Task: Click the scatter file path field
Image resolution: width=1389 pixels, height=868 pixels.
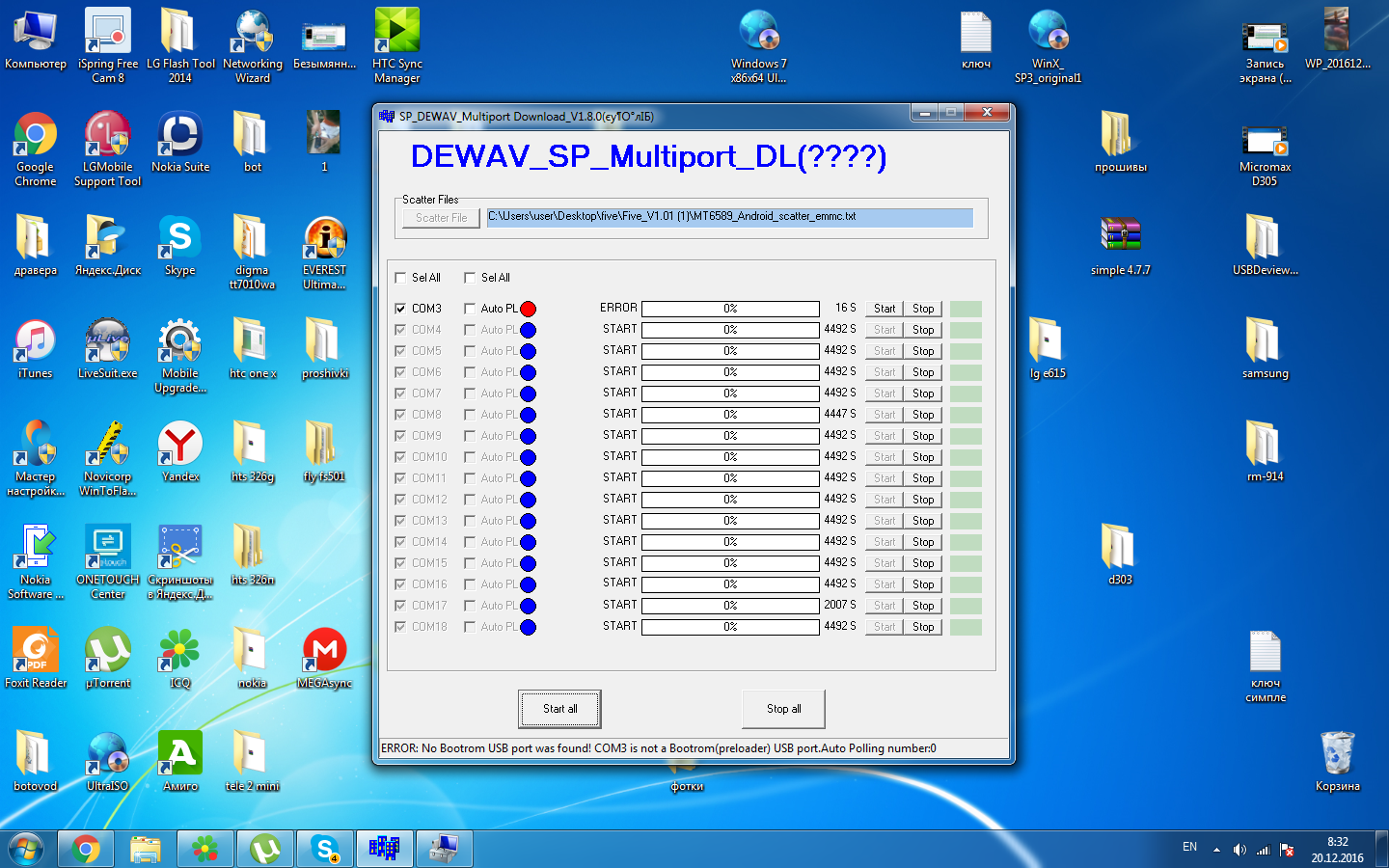Action: [x=729, y=217]
